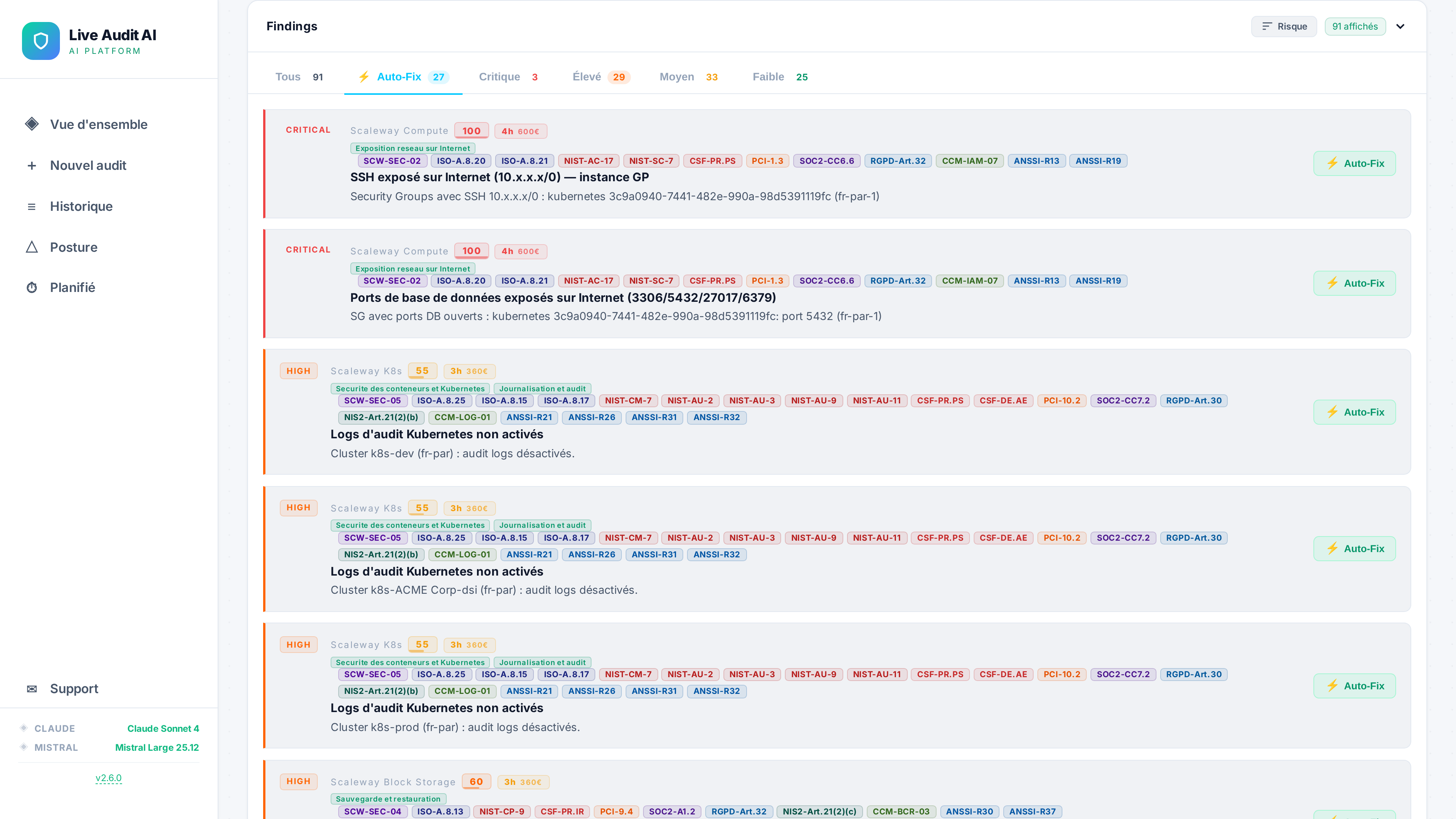
Task: Click the Planifié clock icon
Action: [x=31, y=288]
